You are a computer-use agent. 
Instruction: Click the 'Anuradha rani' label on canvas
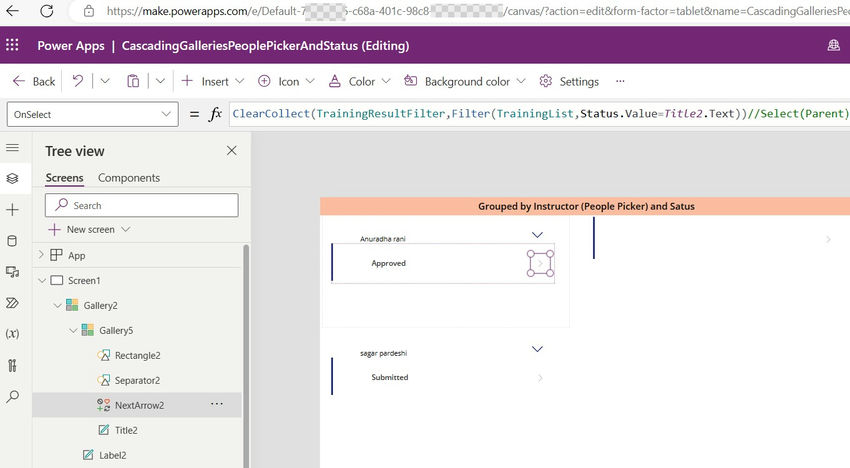tap(383, 239)
